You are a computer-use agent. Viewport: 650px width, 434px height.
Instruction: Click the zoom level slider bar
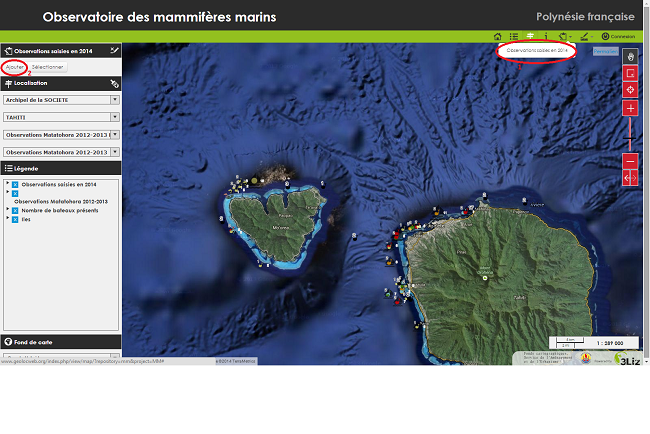630,134
